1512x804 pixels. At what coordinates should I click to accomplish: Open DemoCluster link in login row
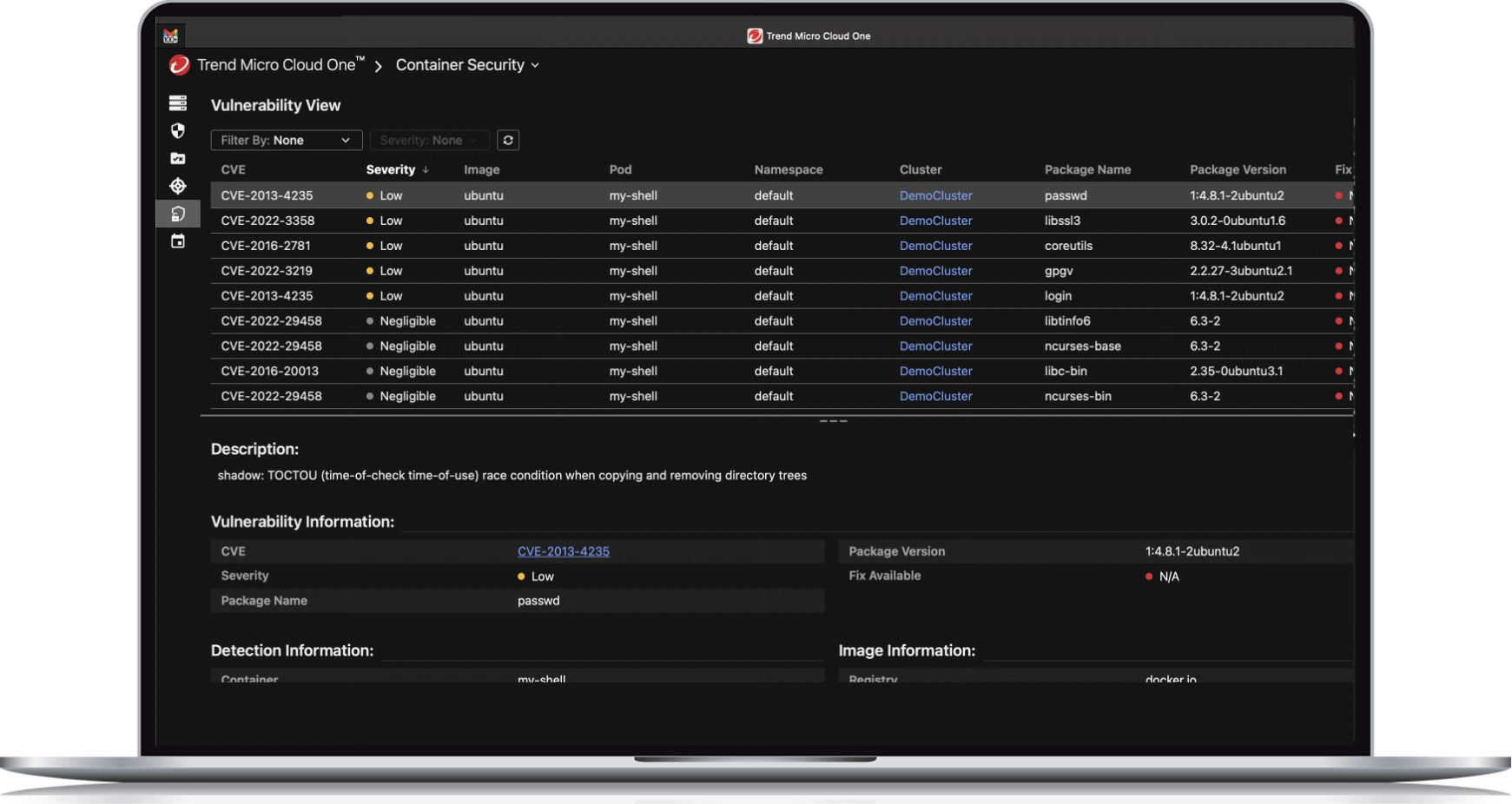tap(935, 296)
